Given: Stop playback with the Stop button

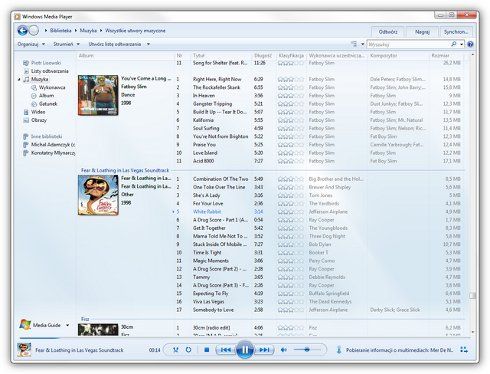Looking at the screenshot, I should (207, 350).
